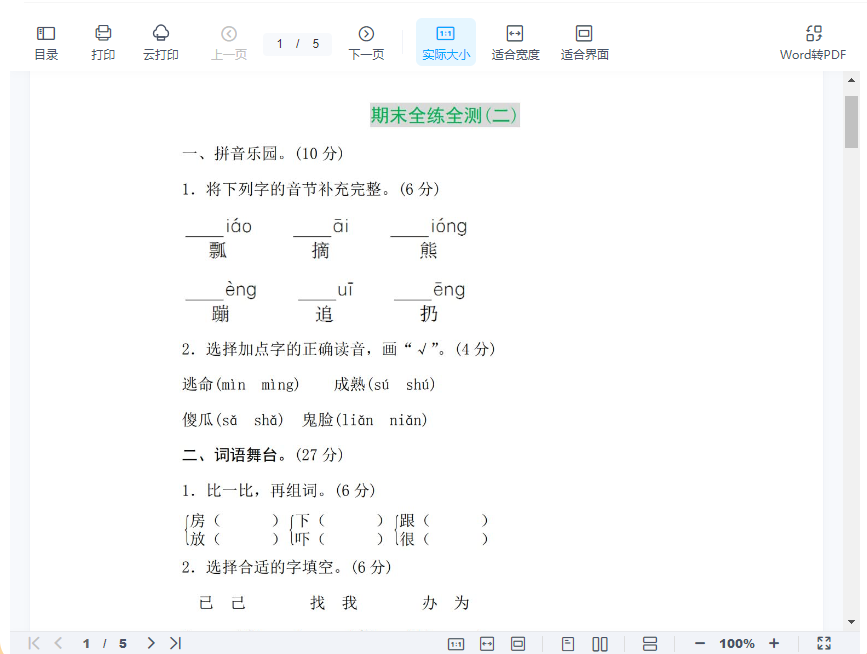Screen dimensions: 867x654
Task: Click the vertical scrollbar thumb
Action: (851, 121)
